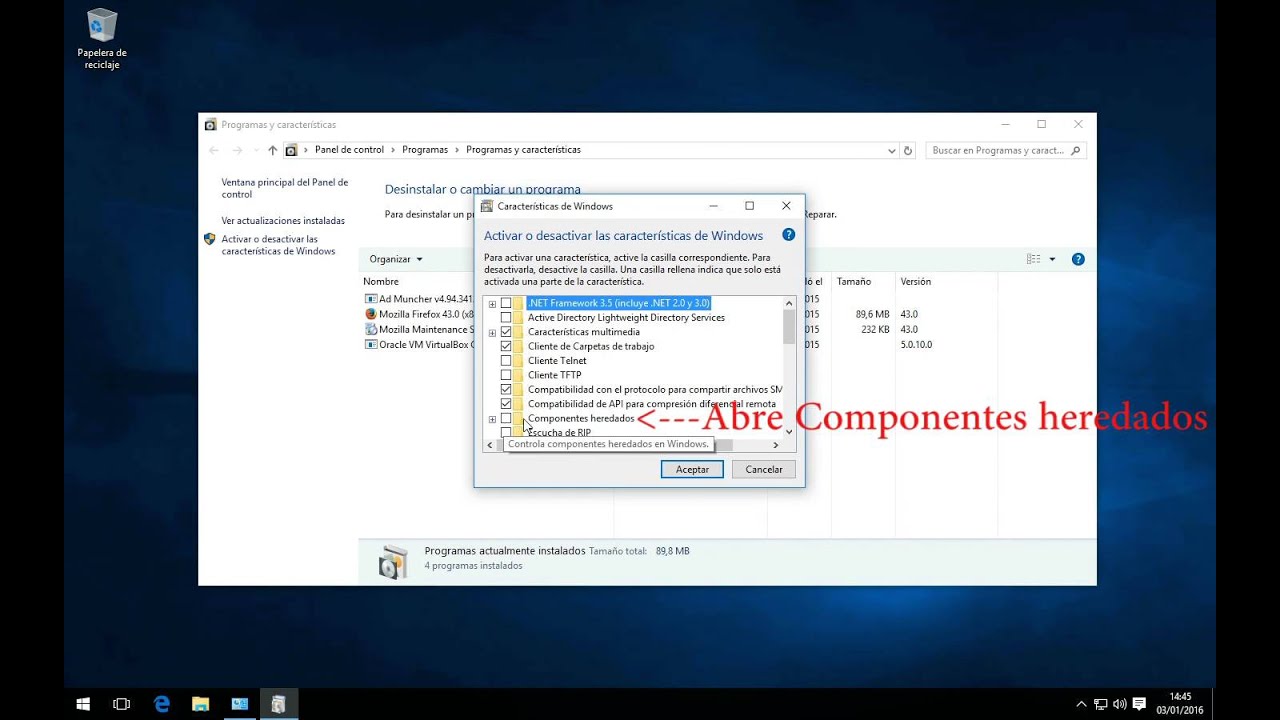Select the 'Active Directory Lightweight Directory Services' row
Viewport: 1280px width, 720px height.
point(626,317)
